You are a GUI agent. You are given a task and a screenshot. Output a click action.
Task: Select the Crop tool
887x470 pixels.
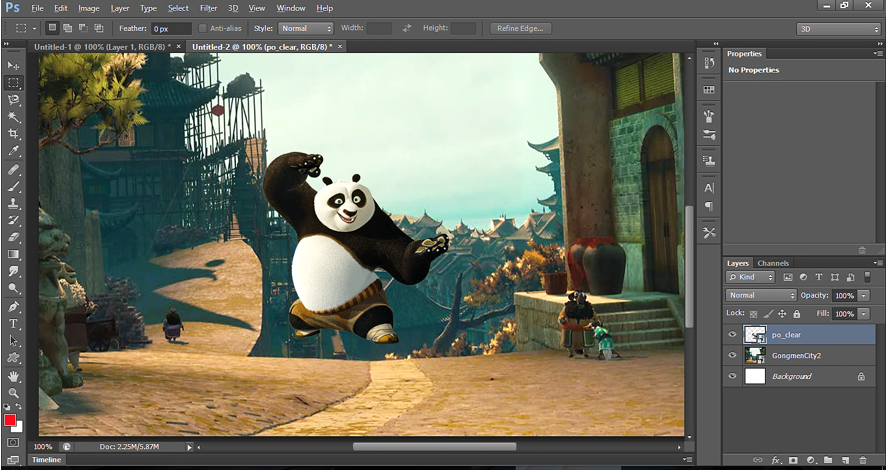pos(14,133)
